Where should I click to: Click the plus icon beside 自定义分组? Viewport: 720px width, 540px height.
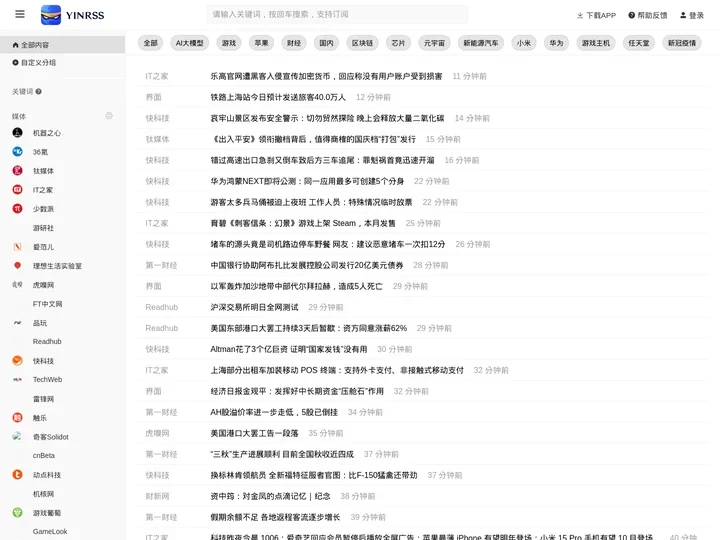16,62
